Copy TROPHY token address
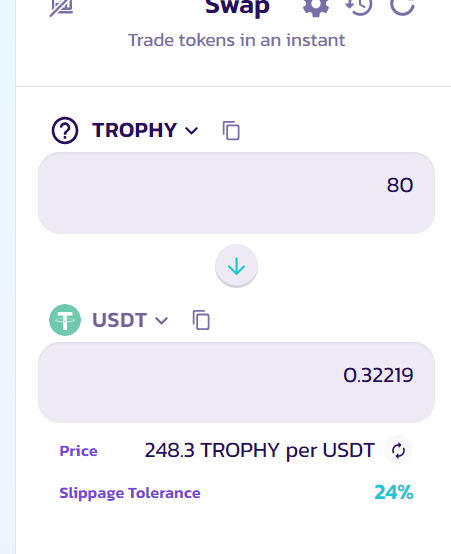The width and height of the screenshot is (451, 554). coord(231,131)
